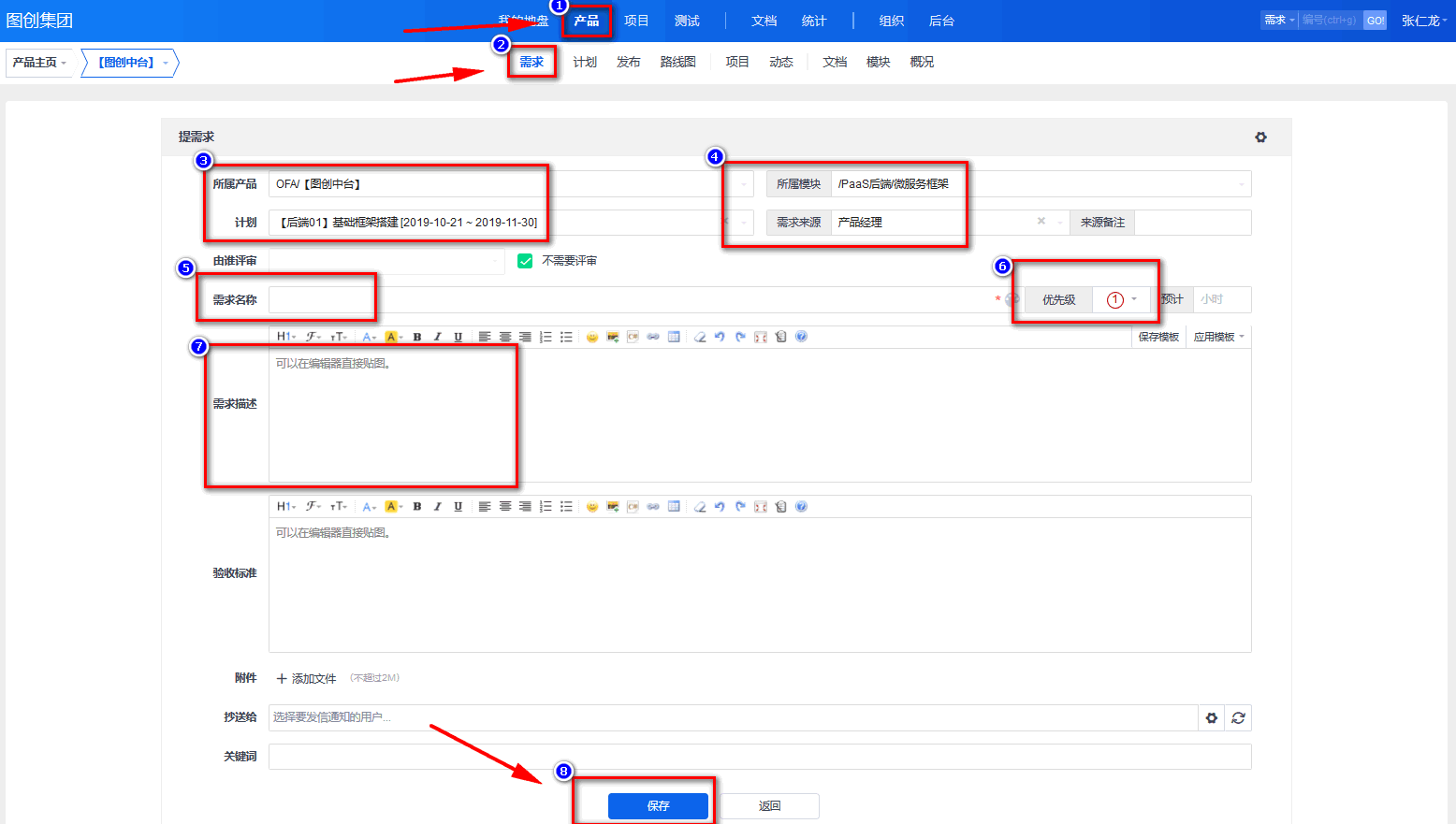Refresh user list beside 抄送给 field
The image size is (1456, 824).
point(1238,718)
